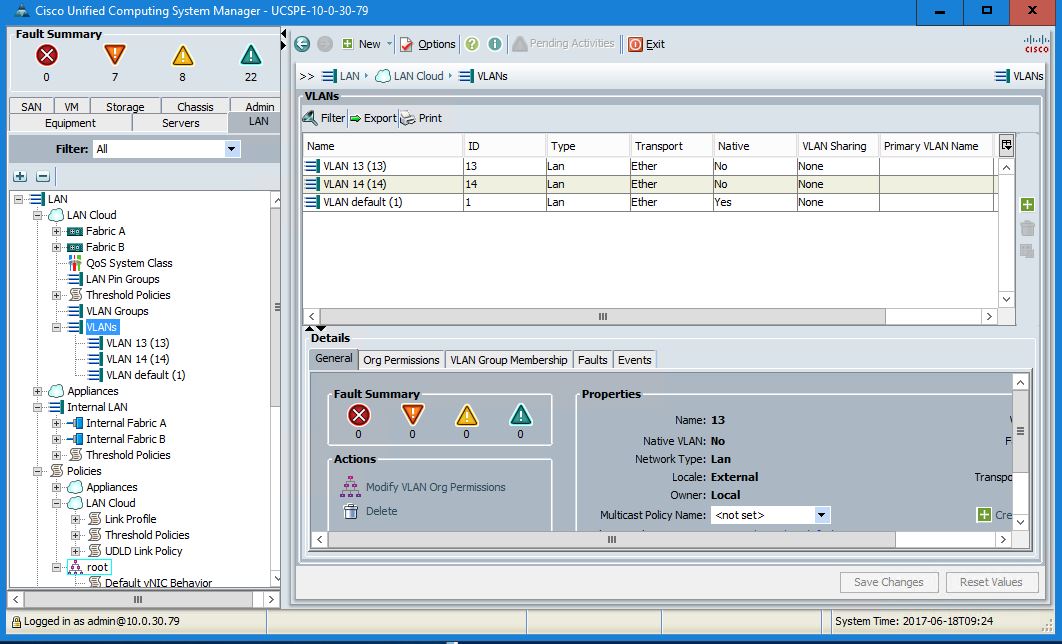Collapse the Policies tree node
This screenshot has width=1062, height=644.
[x=38, y=471]
